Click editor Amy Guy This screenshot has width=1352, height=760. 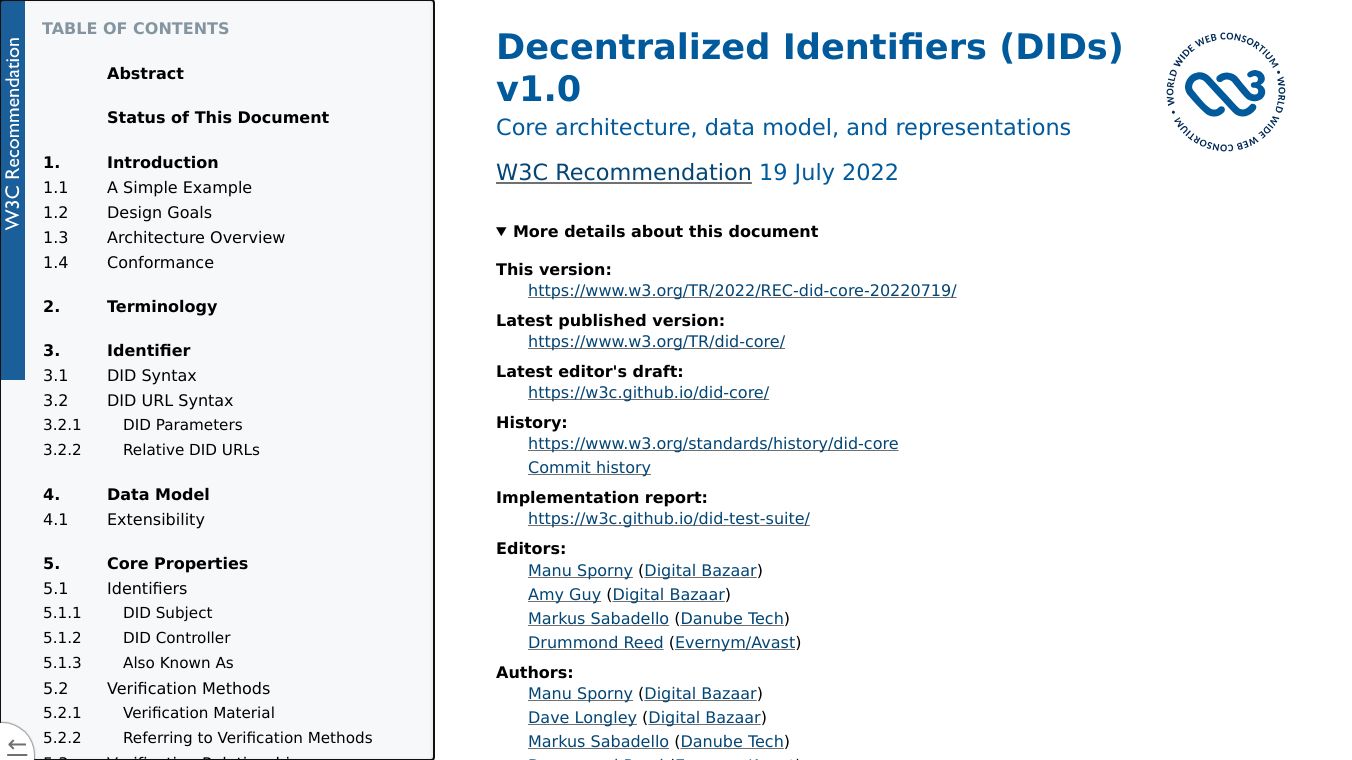tap(564, 594)
